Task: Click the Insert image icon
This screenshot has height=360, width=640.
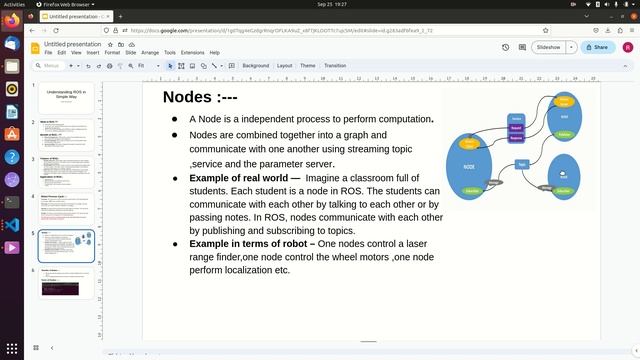Action: [192, 66]
